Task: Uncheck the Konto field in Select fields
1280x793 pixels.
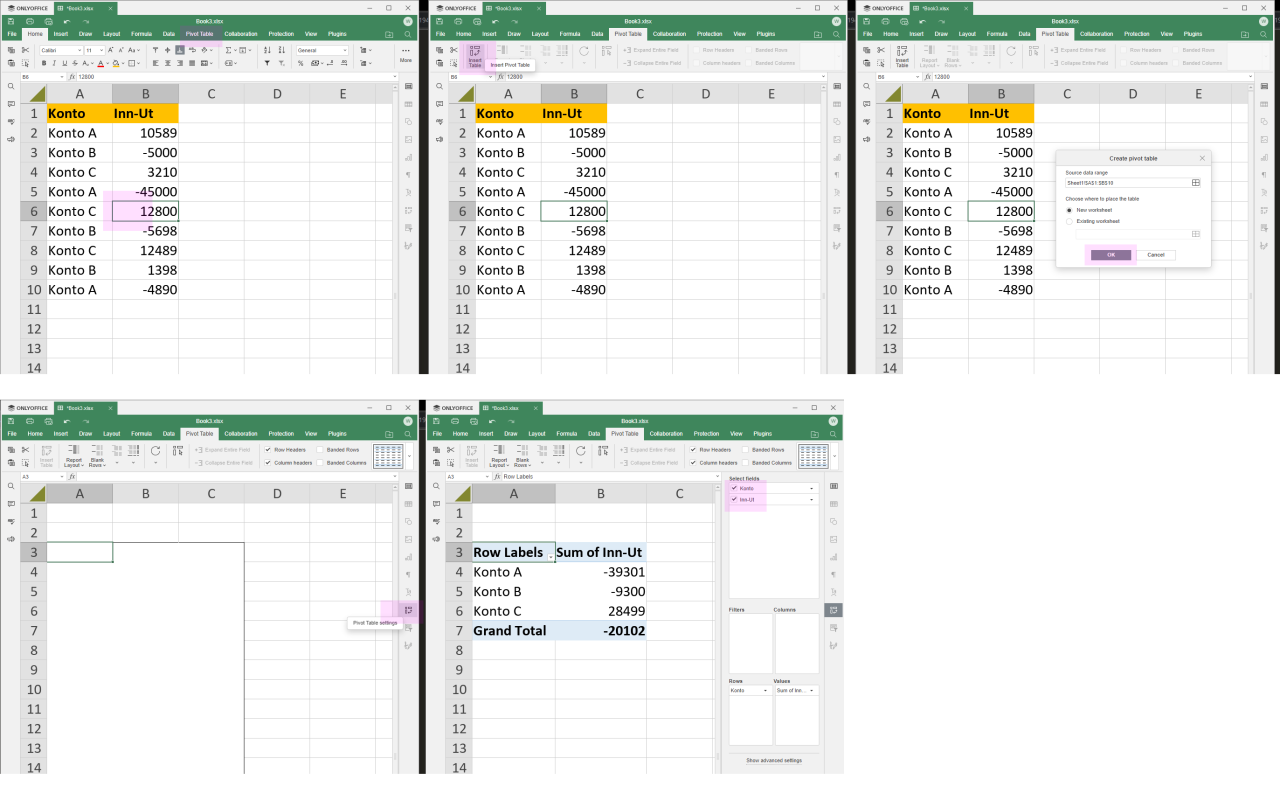Action: tap(733, 490)
